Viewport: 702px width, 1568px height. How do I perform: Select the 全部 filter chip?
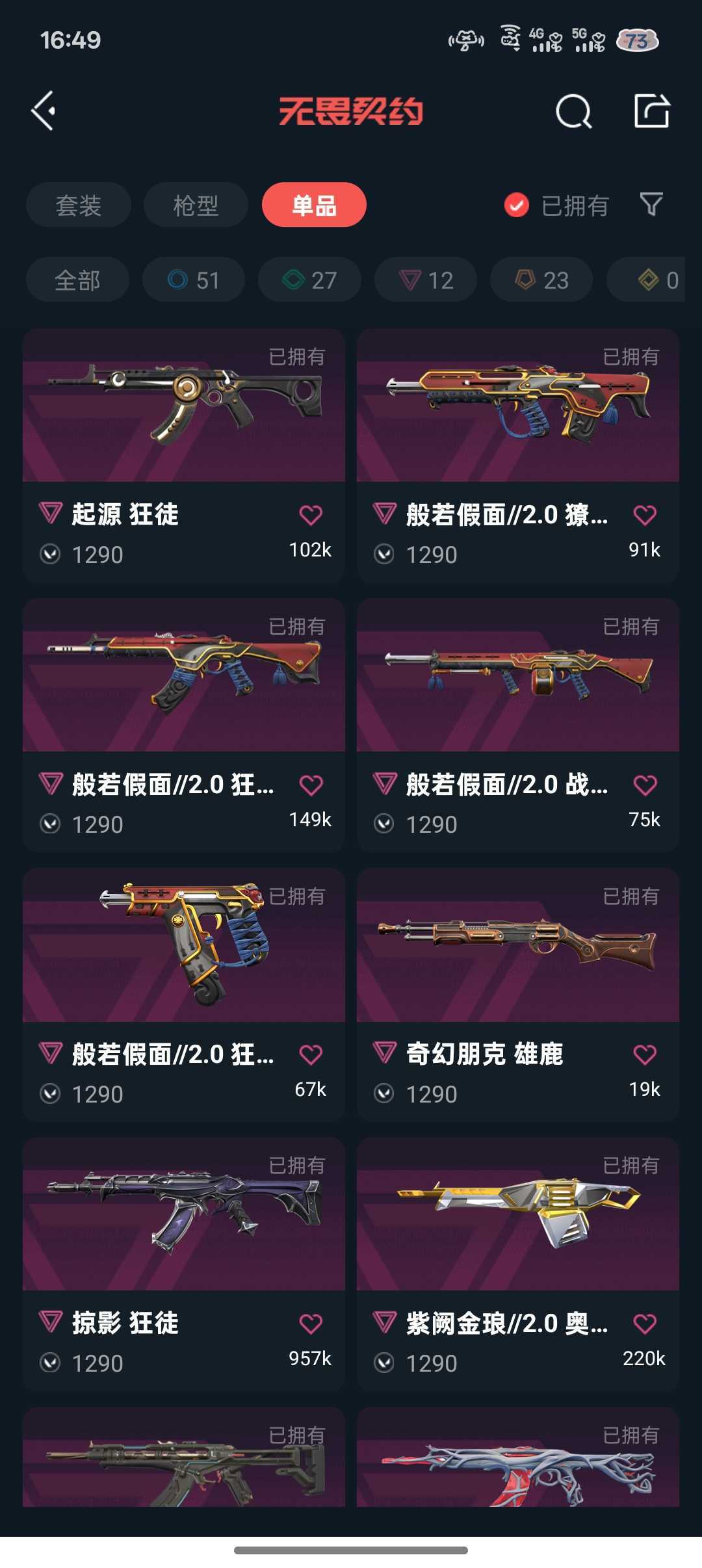click(77, 280)
